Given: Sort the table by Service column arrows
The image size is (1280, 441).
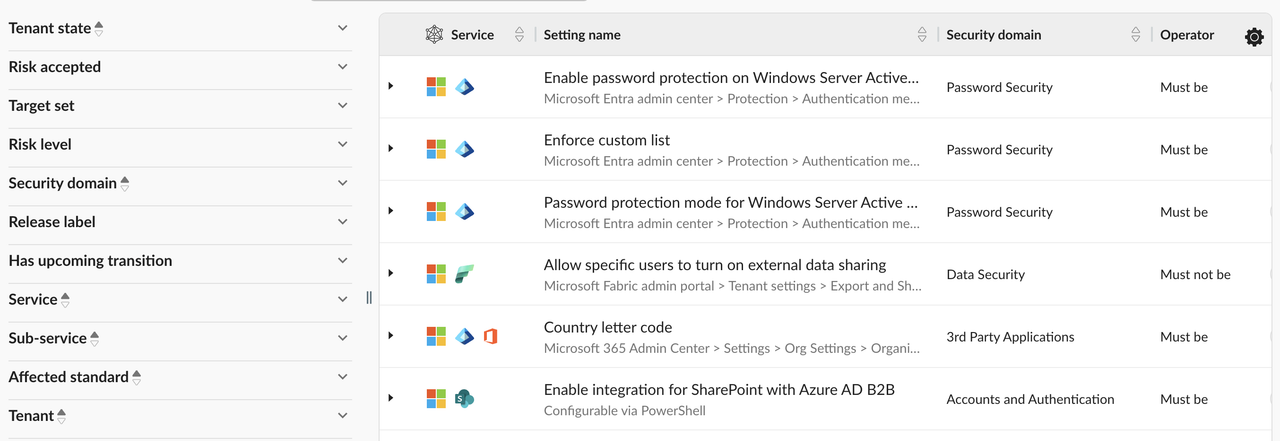Looking at the screenshot, I should [x=519, y=35].
